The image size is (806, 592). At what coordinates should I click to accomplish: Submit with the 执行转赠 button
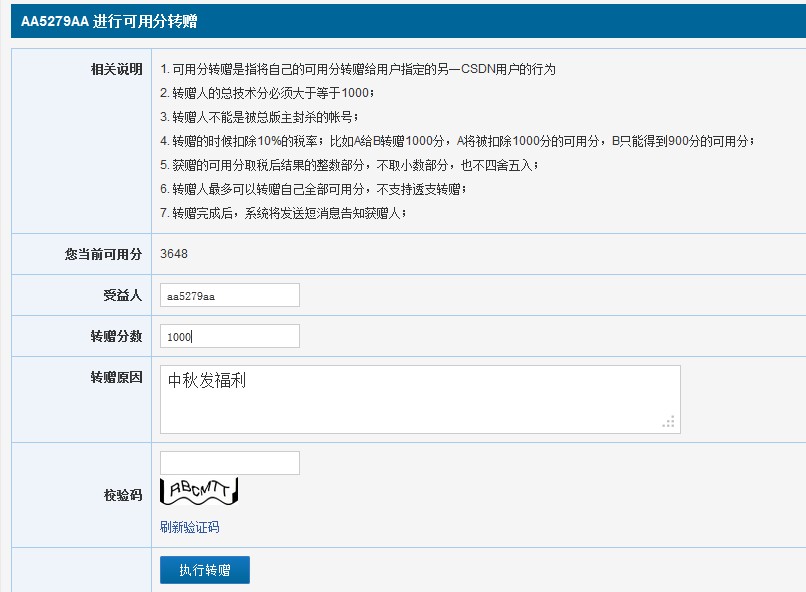pyautogui.click(x=205, y=570)
